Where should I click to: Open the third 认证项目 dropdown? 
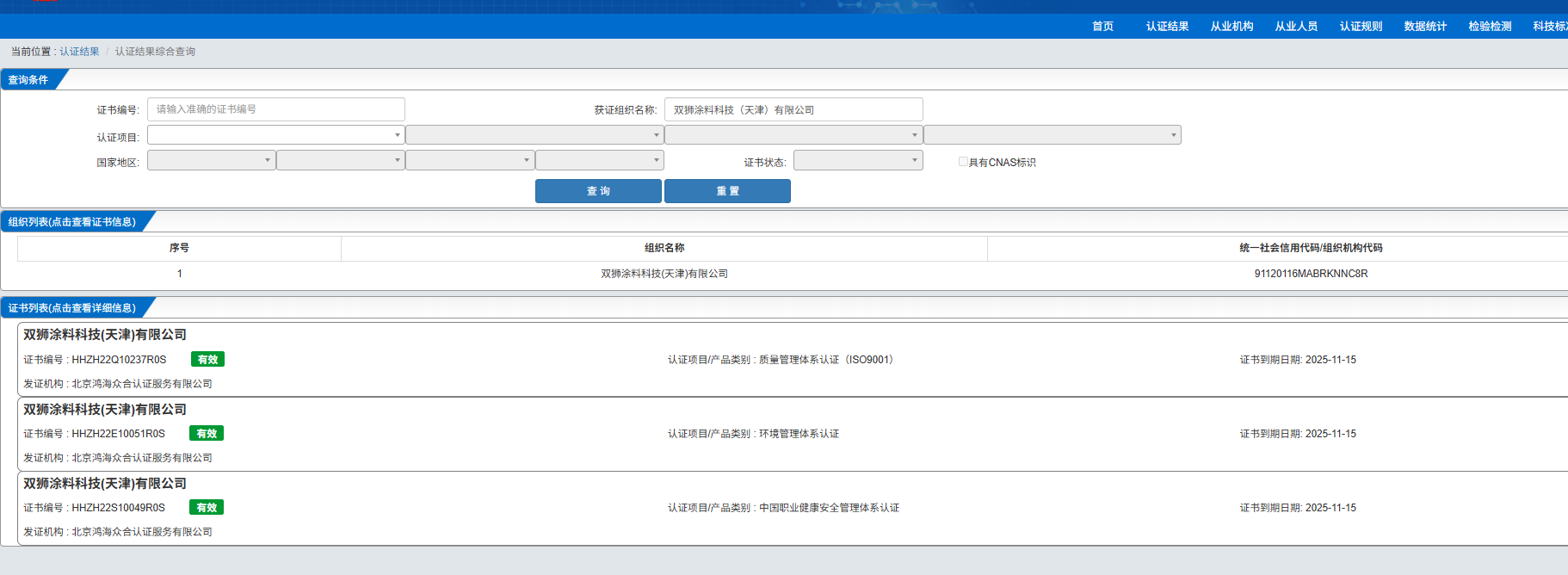(x=793, y=135)
